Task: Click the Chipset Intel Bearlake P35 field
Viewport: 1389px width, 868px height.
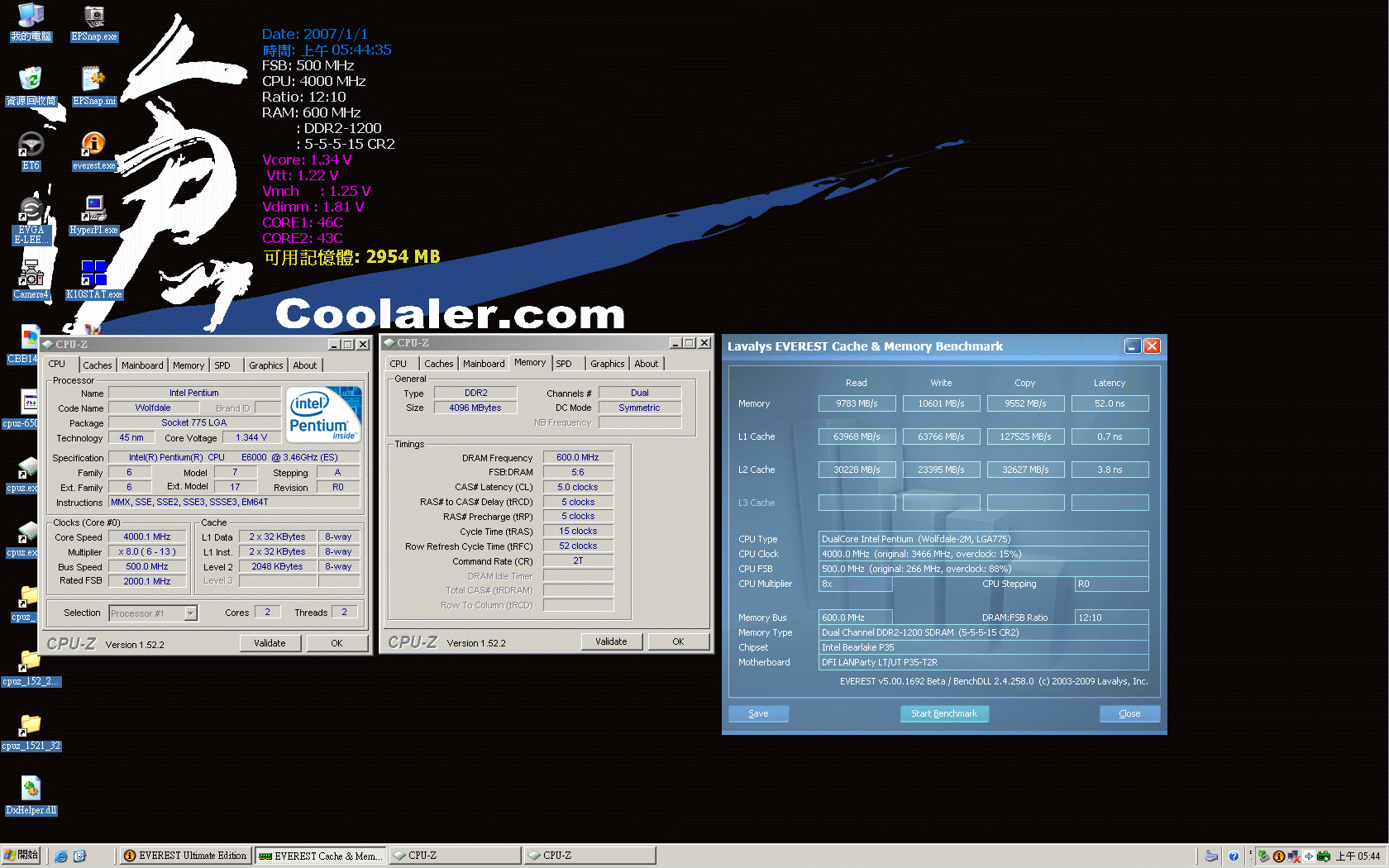Action: [983, 647]
